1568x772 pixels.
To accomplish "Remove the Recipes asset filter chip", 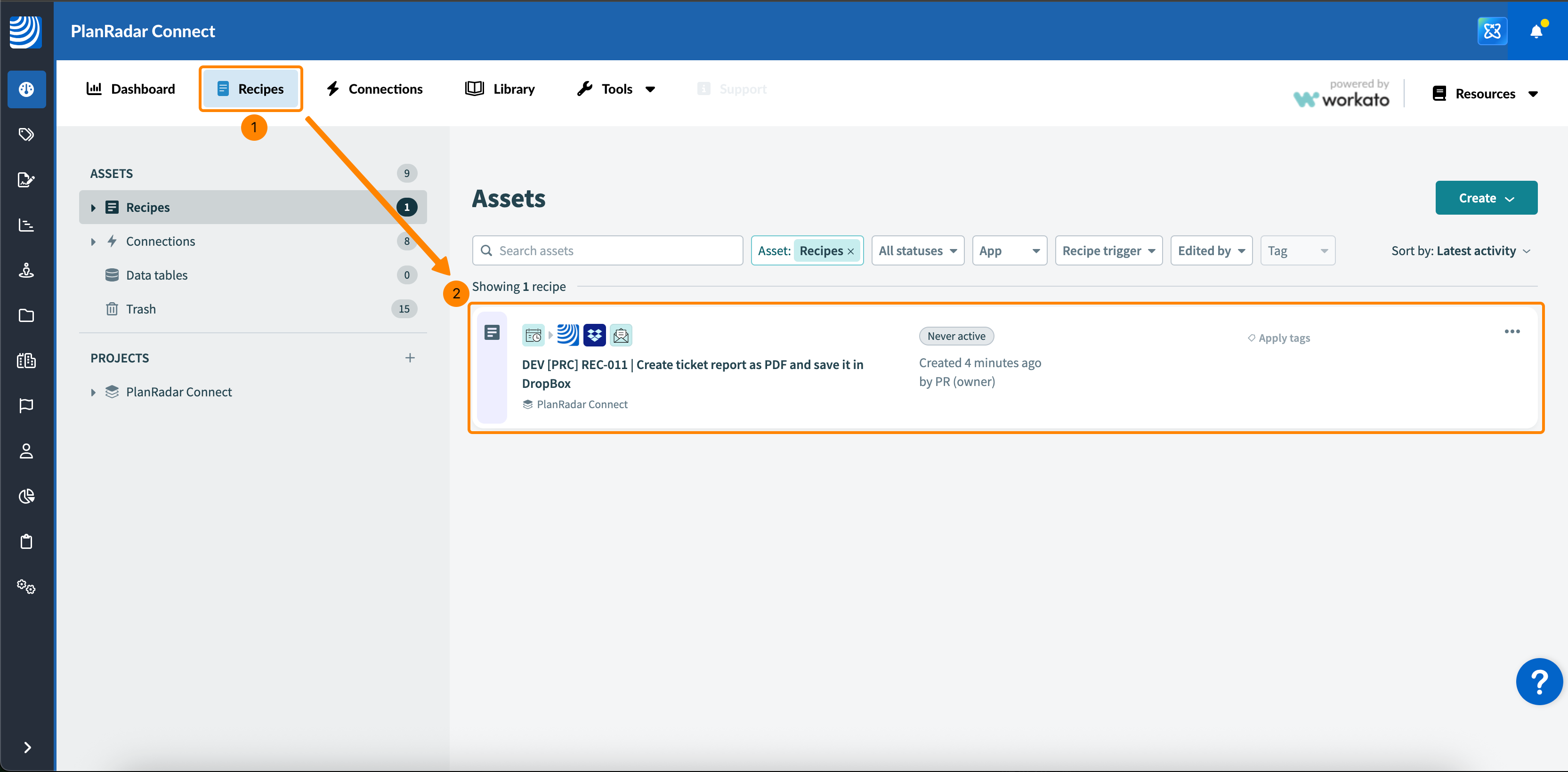I will tap(850, 251).
